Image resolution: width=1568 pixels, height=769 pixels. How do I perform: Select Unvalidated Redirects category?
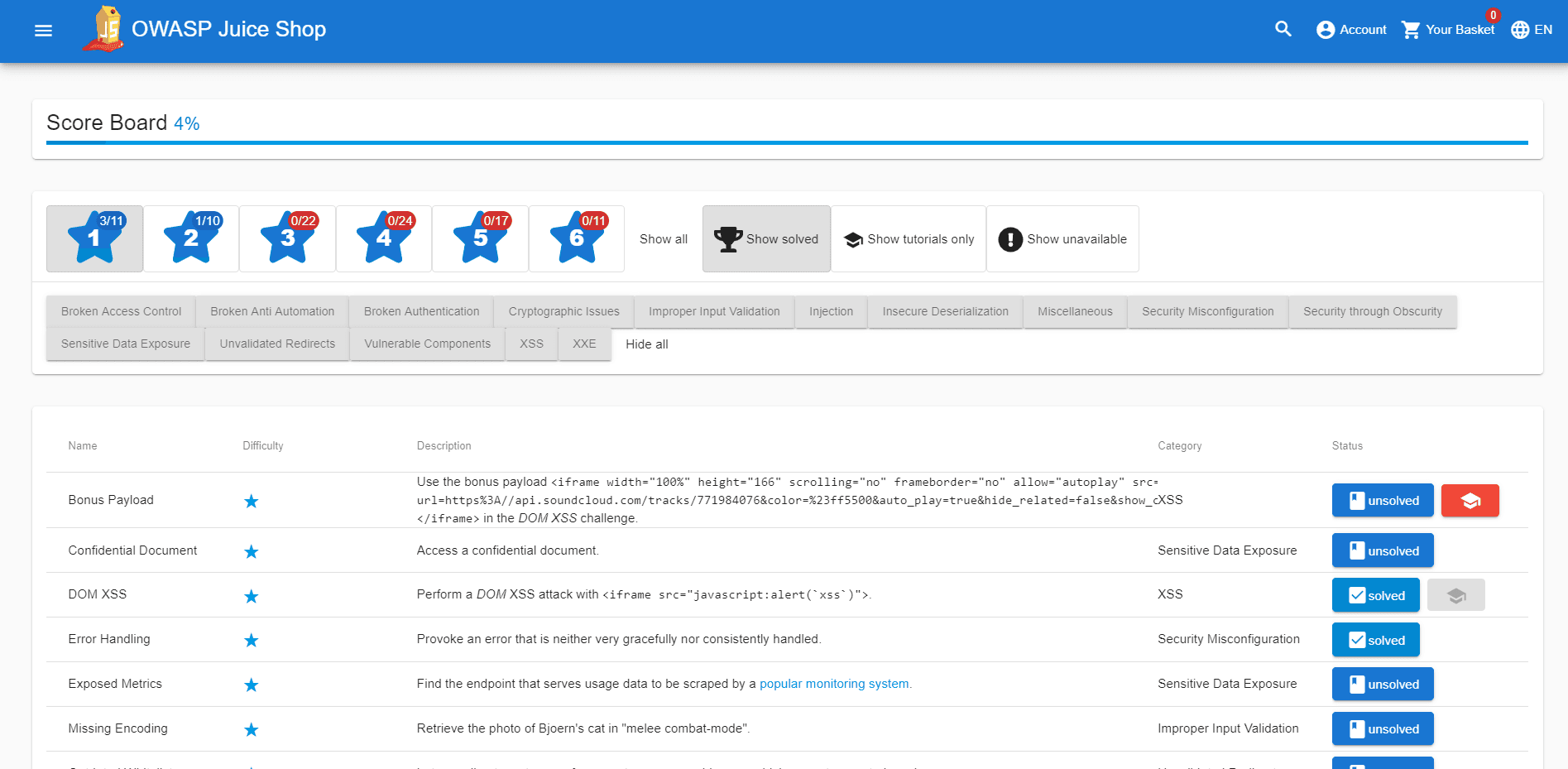coord(277,344)
